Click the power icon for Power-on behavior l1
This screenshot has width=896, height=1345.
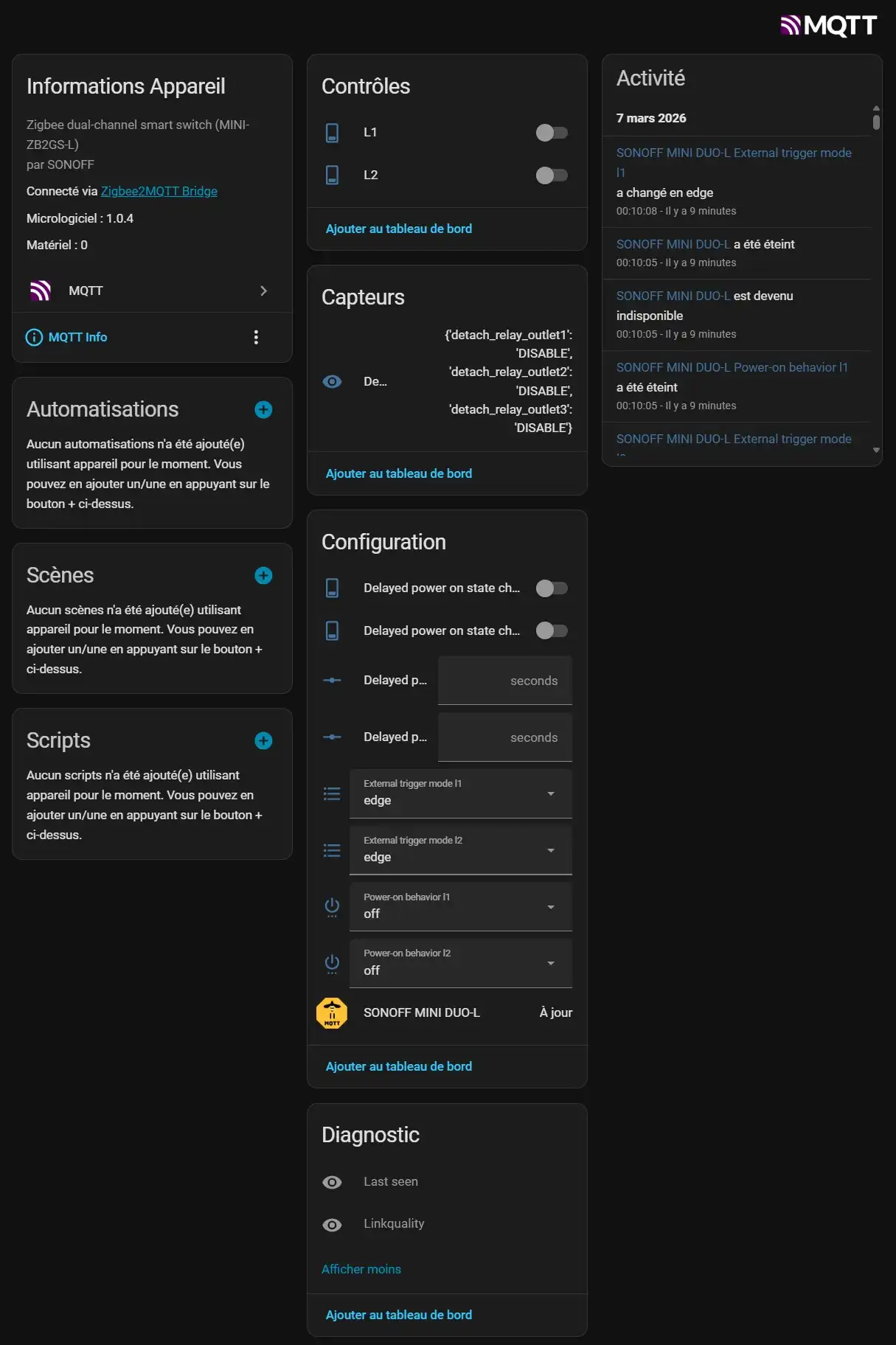pos(333,906)
